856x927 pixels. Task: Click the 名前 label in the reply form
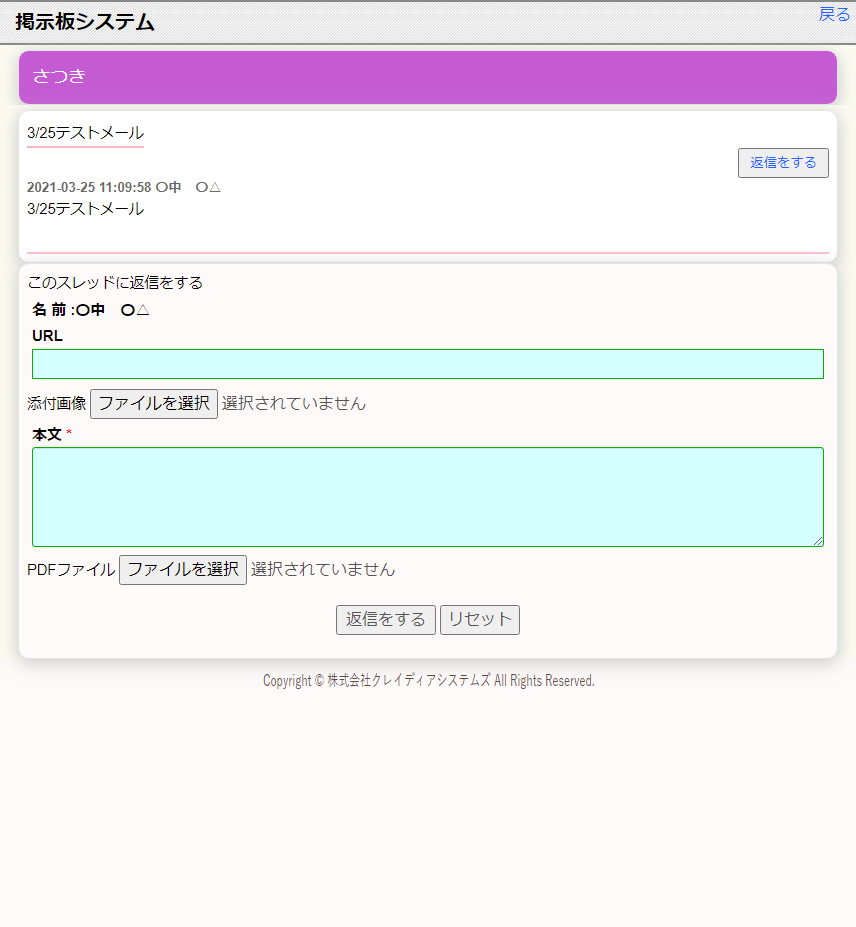(52, 310)
